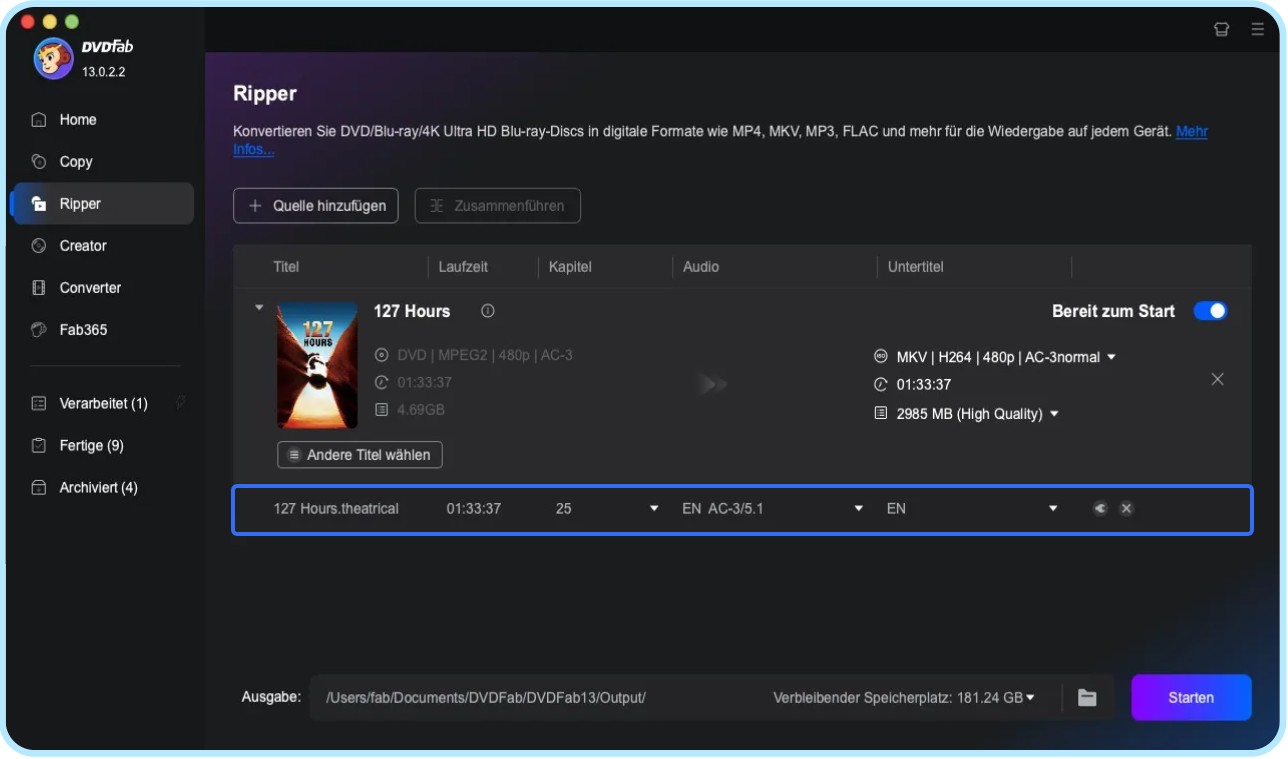Go to the Converter module
Viewport: 1288px width, 759px height.
click(x=102, y=288)
